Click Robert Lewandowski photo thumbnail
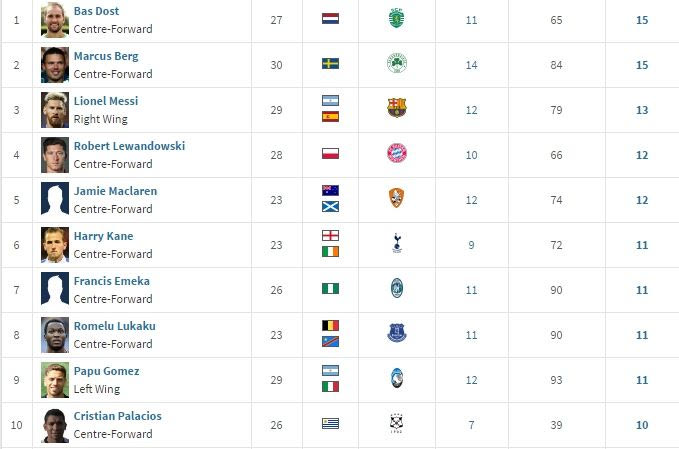 55,154
